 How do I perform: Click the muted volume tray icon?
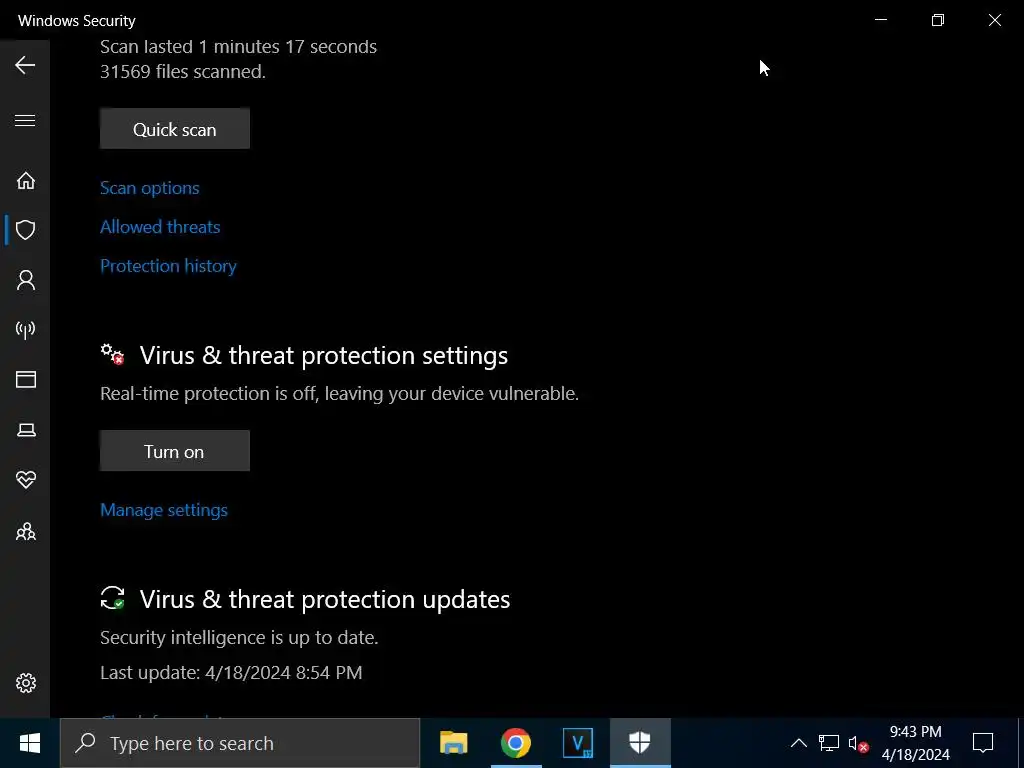click(858, 743)
